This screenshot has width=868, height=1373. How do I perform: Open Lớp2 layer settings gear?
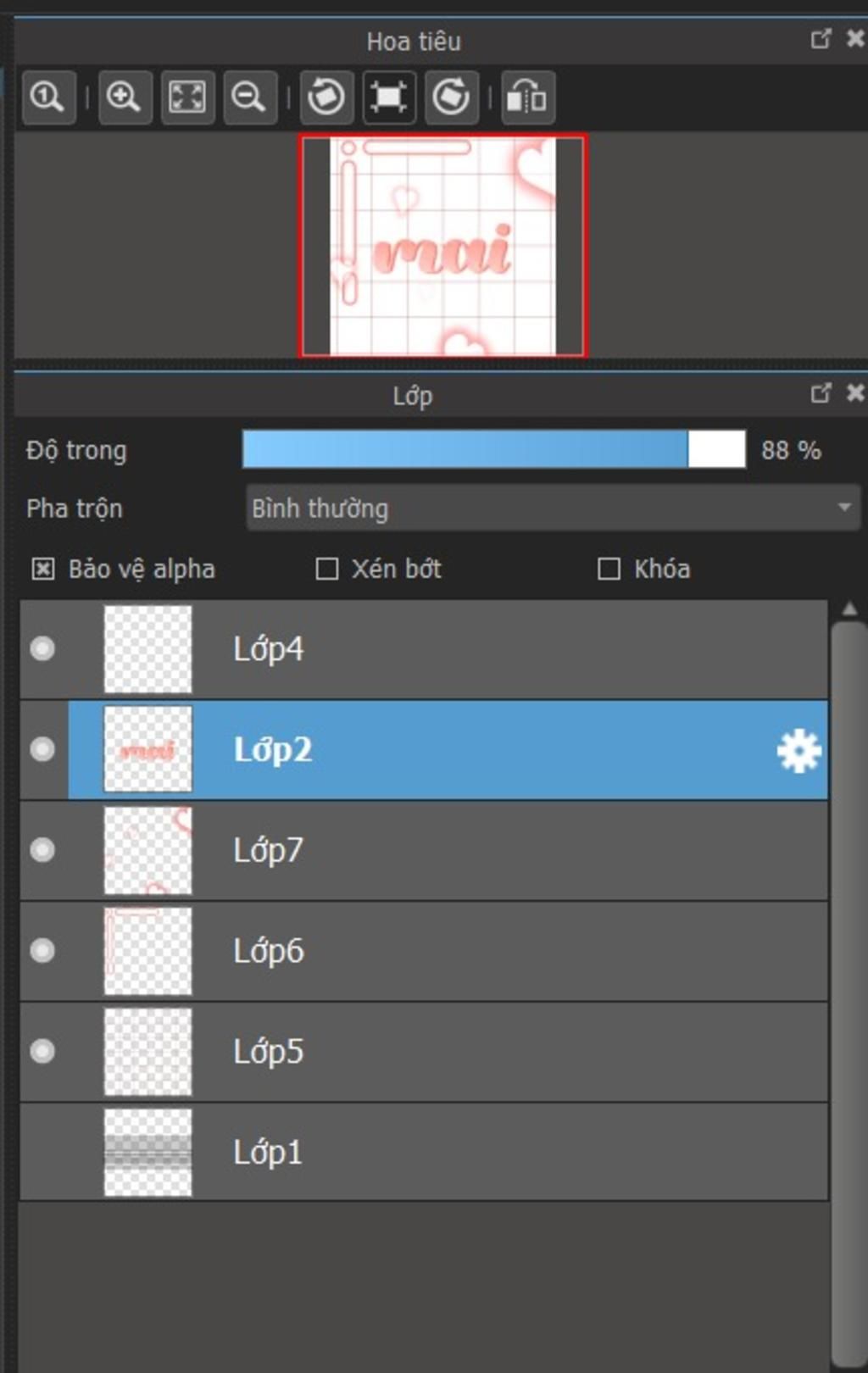798,750
